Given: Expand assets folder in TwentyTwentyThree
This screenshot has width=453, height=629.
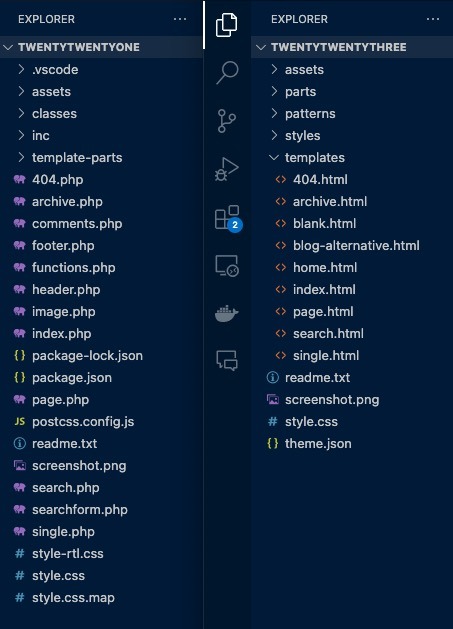Looking at the screenshot, I should [x=352, y=69].
